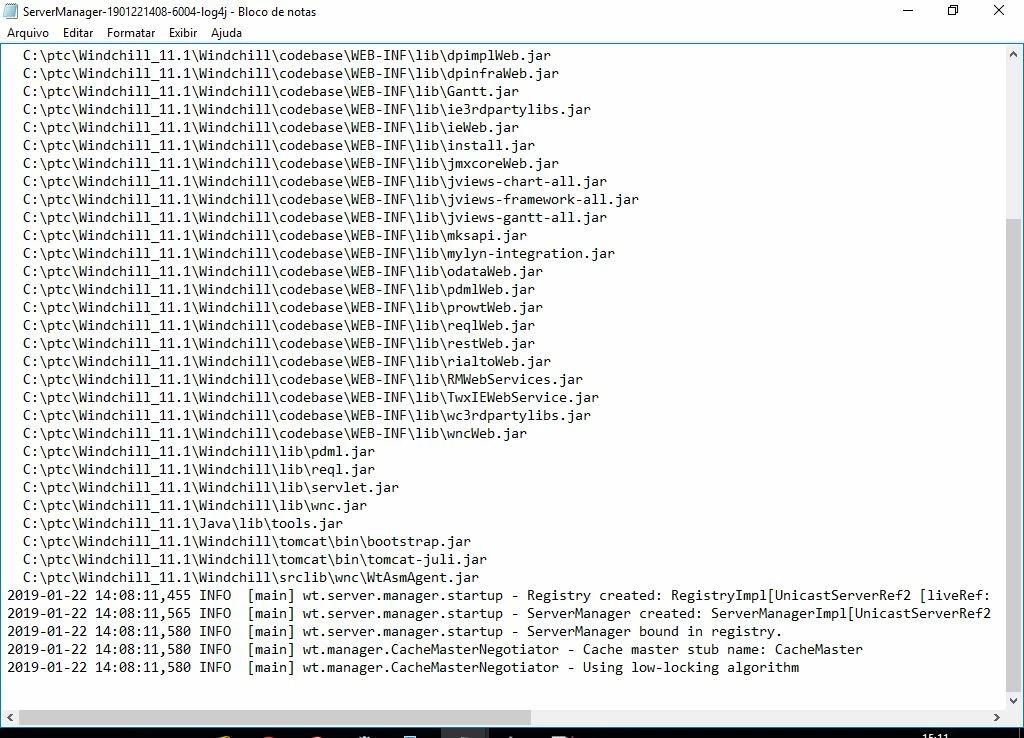Click the line ending in restWeb.jar
This screenshot has width=1024, height=738.
click(x=279, y=343)
